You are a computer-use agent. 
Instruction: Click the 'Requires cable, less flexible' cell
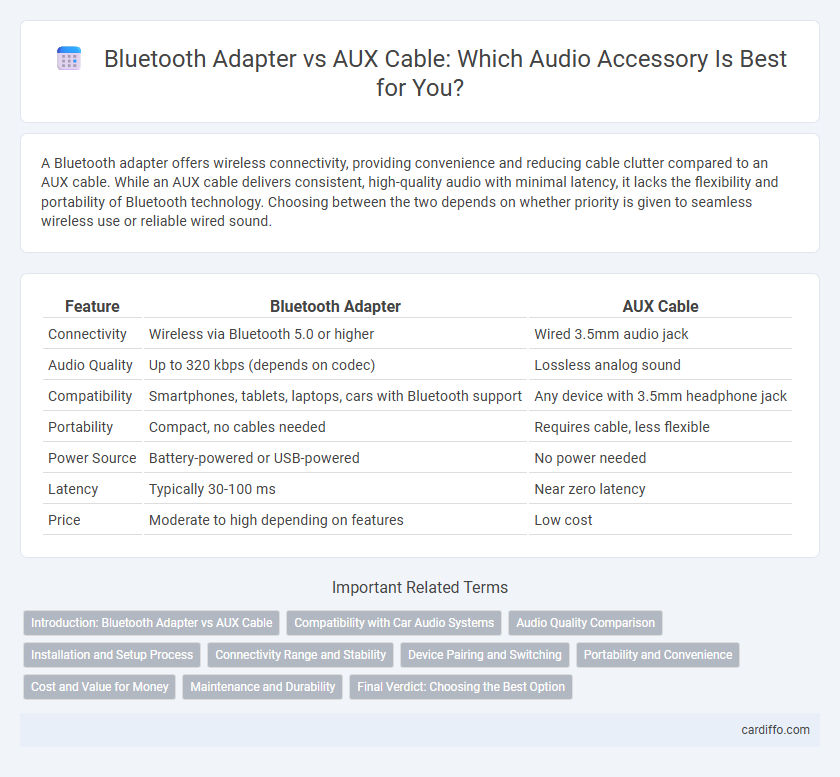coord(661,427)
